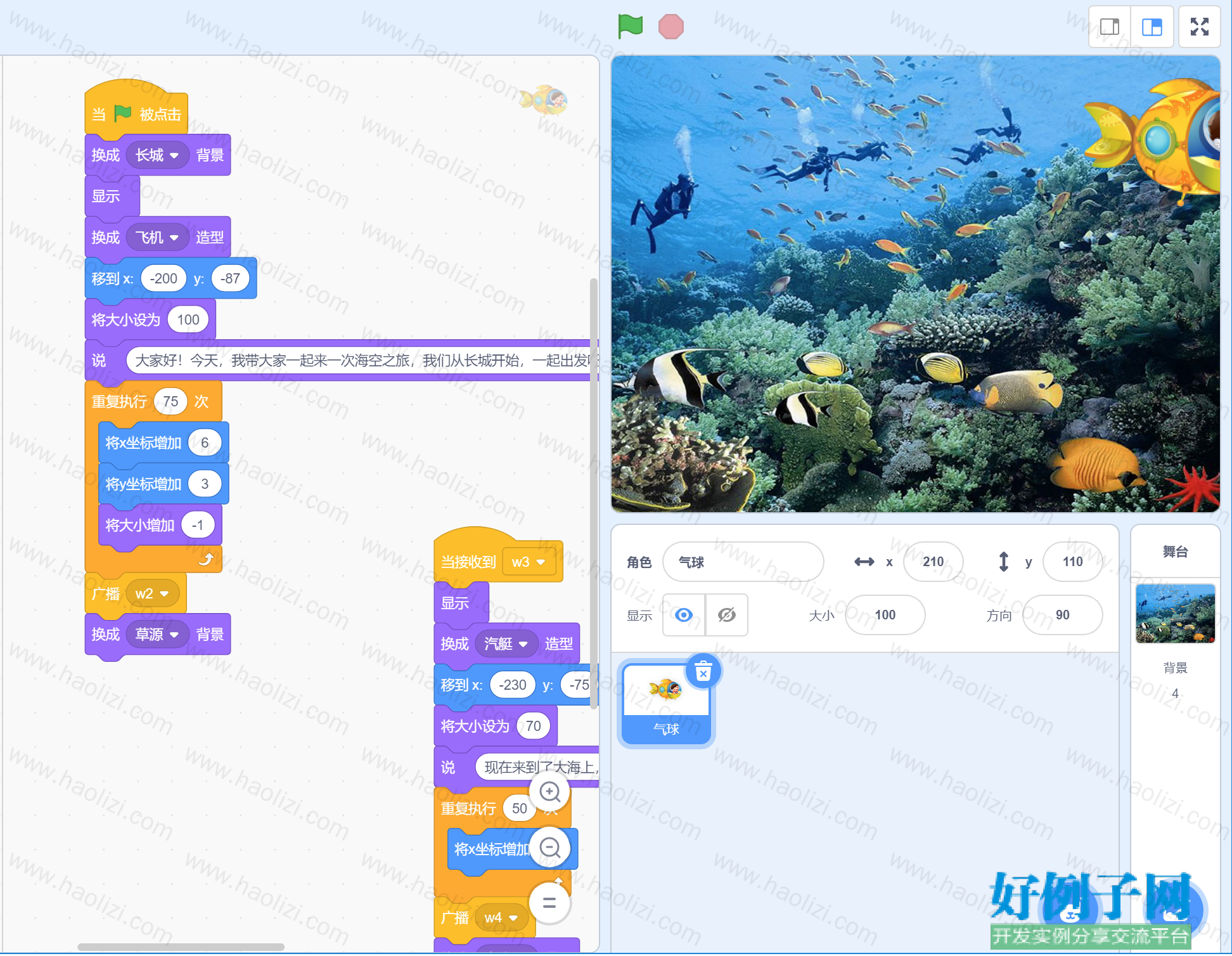Edit y value -87 in 移到 block
This screenshot has height=956, width=1232.
click(x=229, y=279)
